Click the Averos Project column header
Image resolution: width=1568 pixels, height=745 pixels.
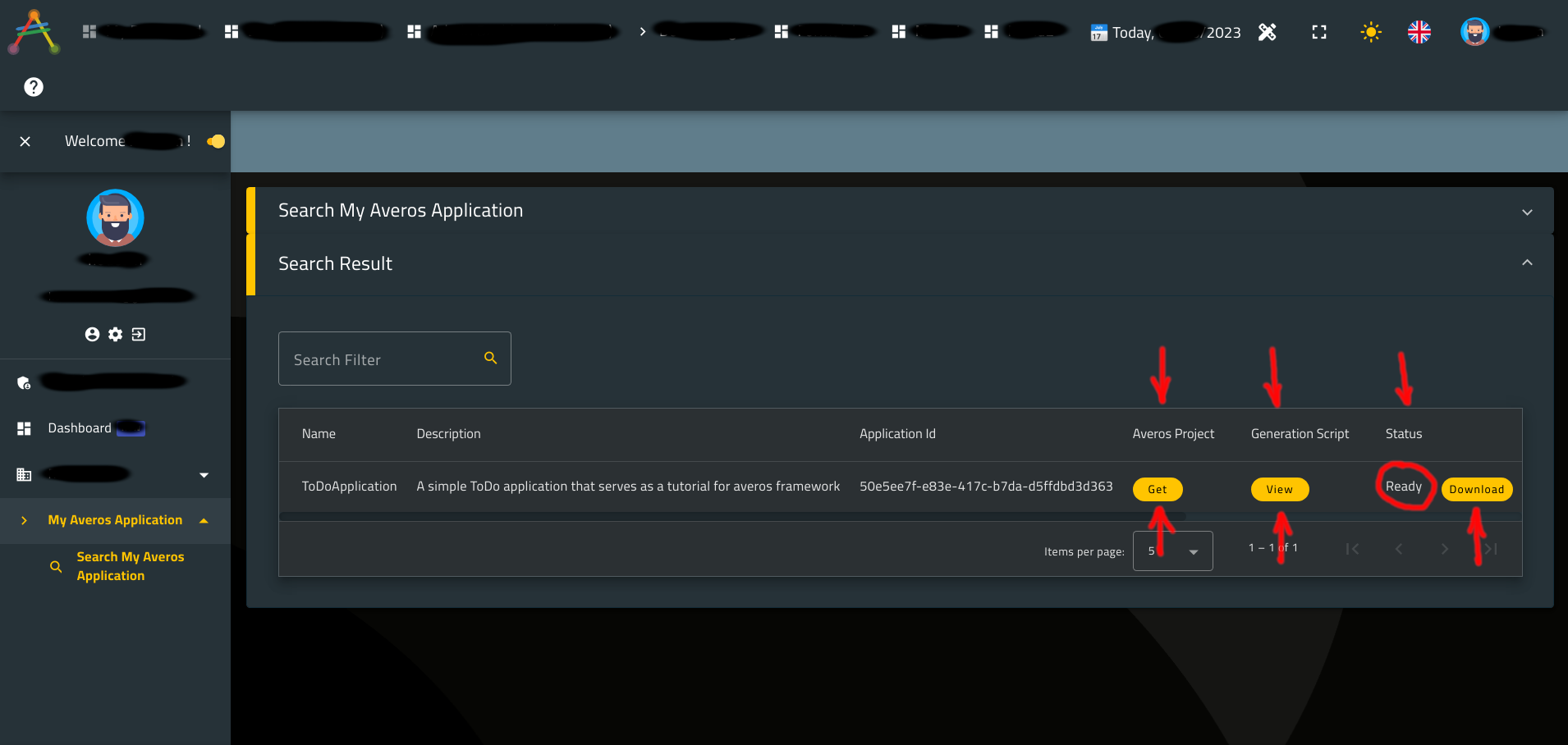(1173, 434)
